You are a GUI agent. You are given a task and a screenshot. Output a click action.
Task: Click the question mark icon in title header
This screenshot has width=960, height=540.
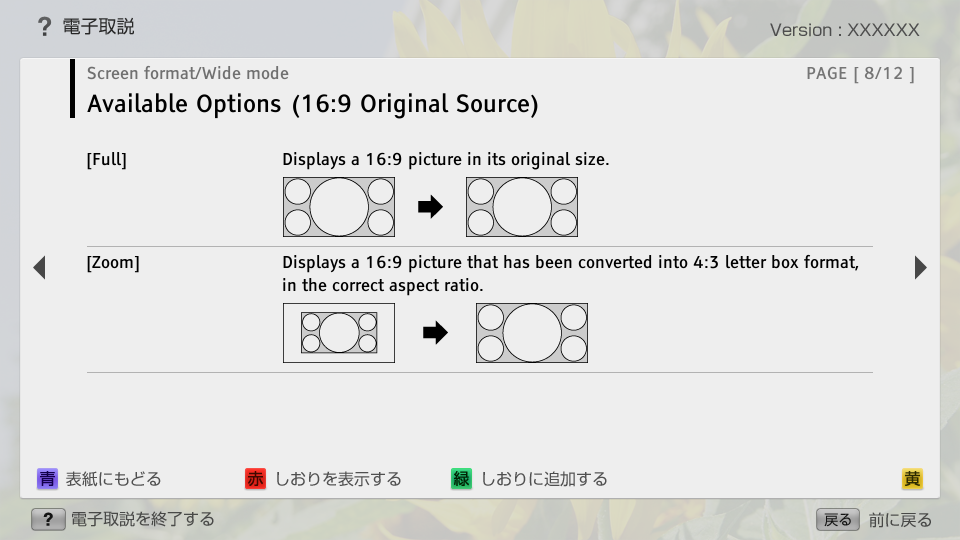[x=44, y=28]
